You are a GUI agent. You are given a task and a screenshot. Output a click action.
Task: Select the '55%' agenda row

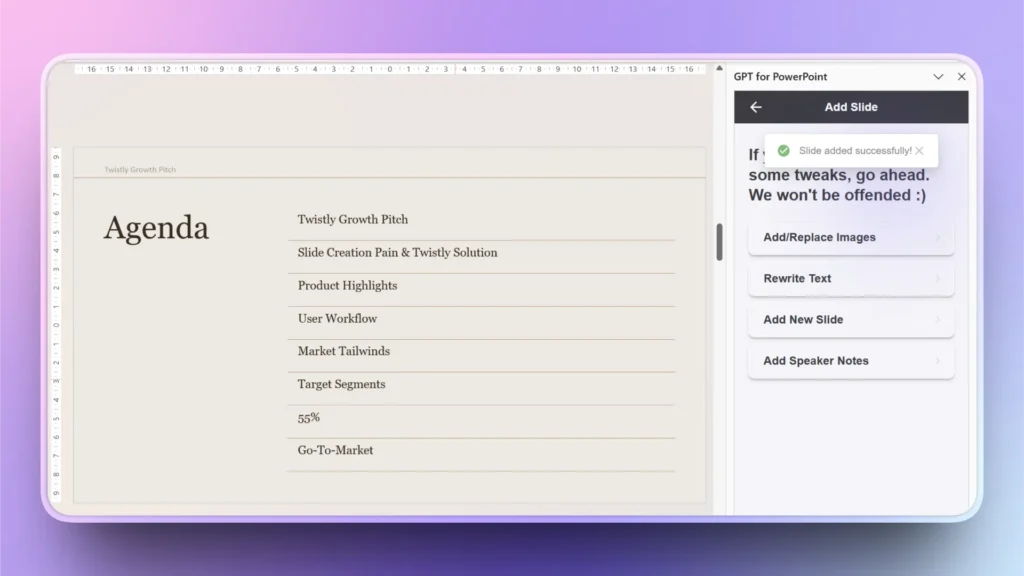481,421
